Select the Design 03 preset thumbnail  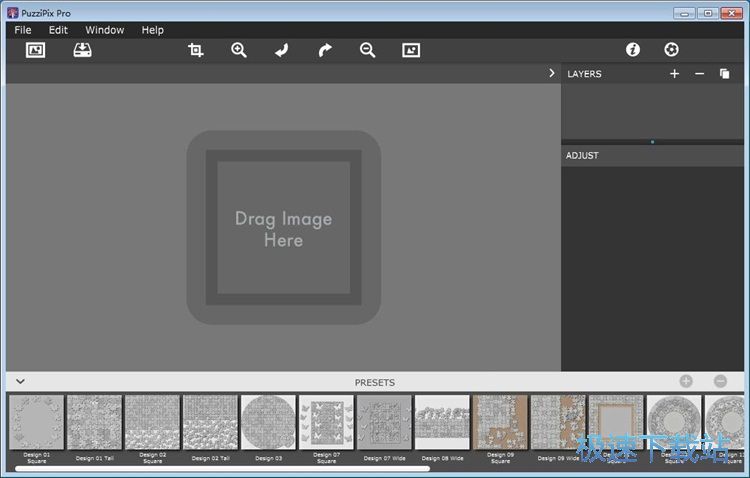(268, 423)
